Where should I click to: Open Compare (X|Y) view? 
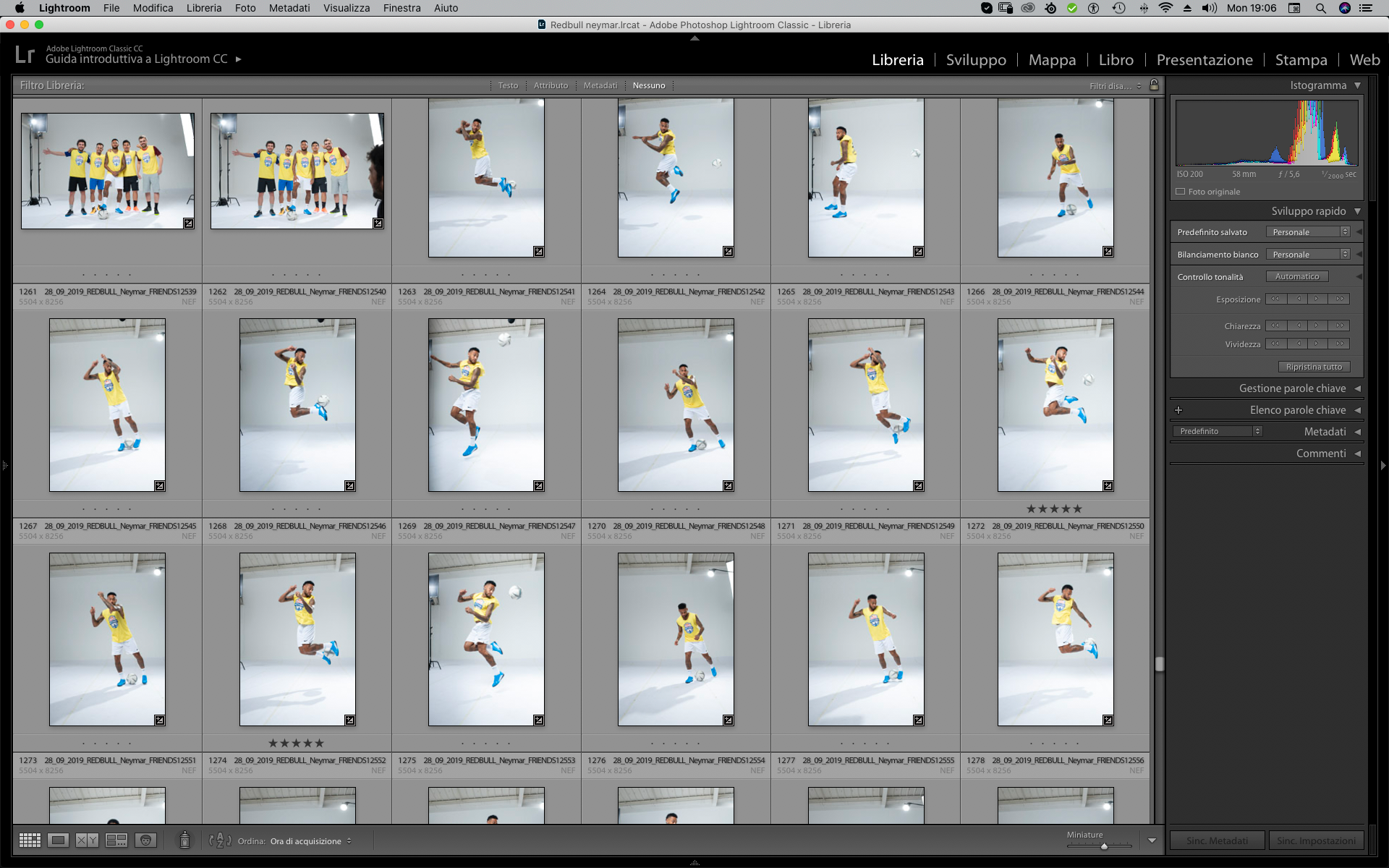click(88, 840)
